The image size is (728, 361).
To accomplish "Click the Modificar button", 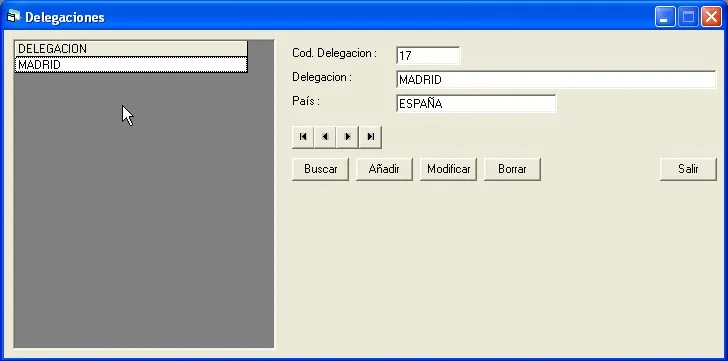I will point(448,169).
